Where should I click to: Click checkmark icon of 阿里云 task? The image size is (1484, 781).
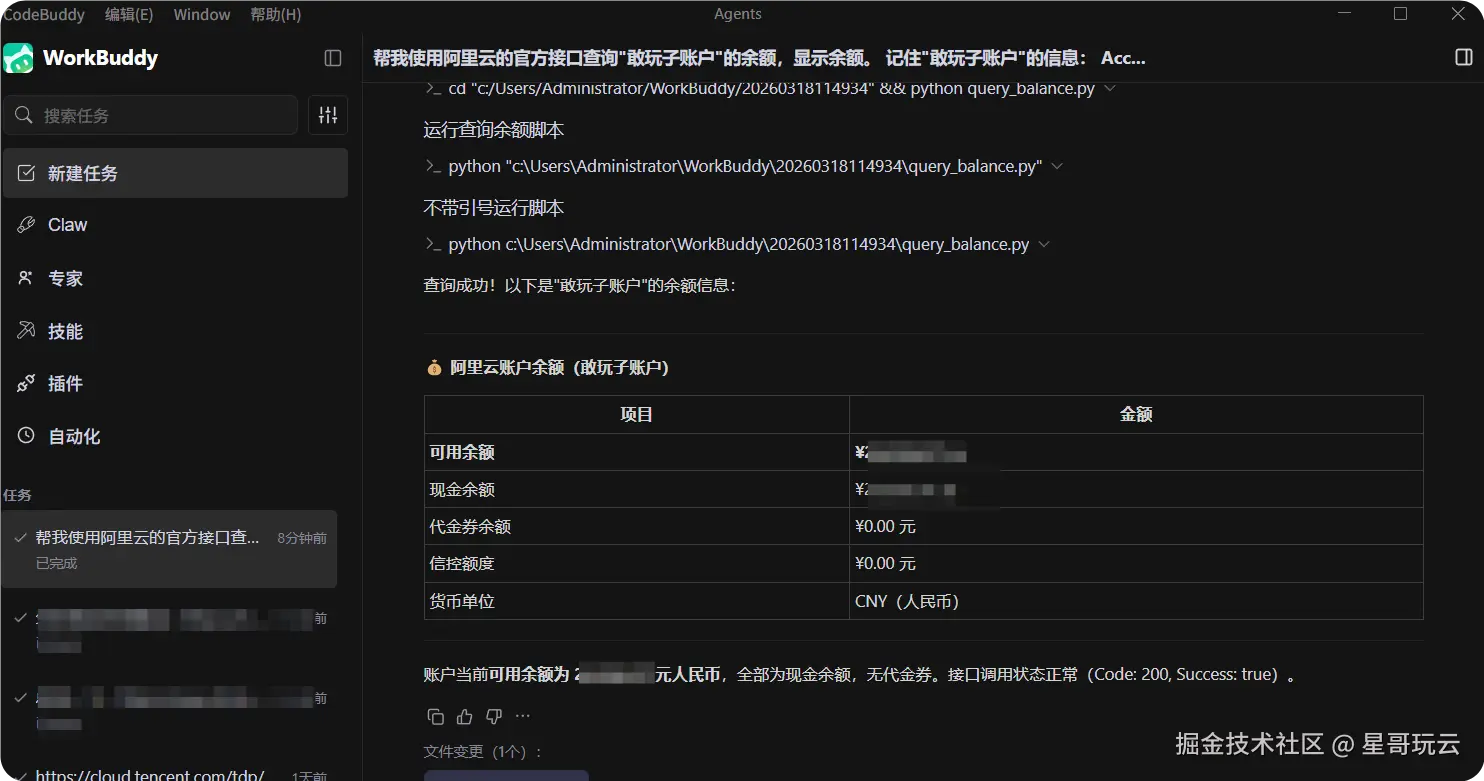pos(20,538)
